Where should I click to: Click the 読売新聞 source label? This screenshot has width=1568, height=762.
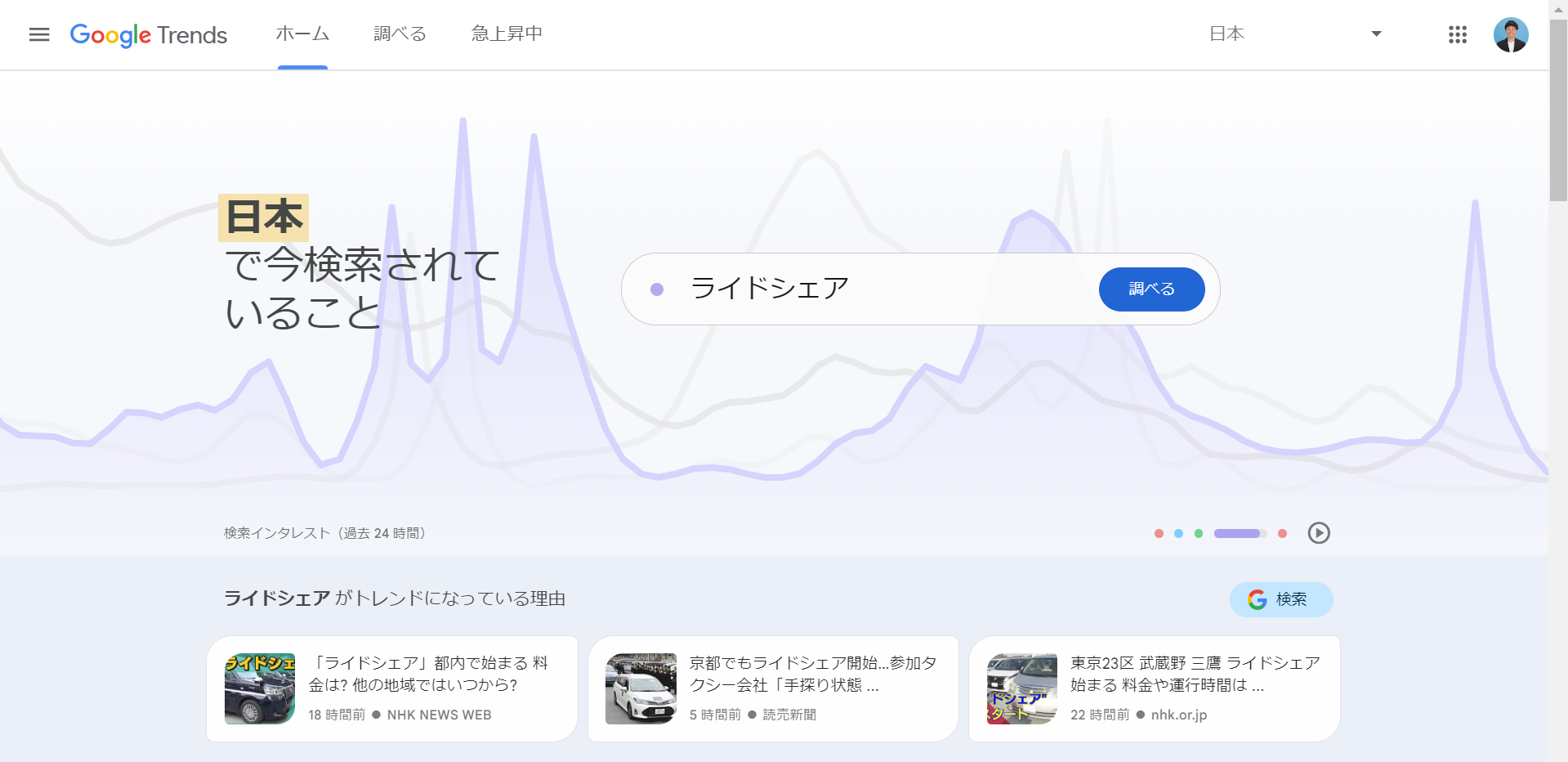click(x=789, y=715)
